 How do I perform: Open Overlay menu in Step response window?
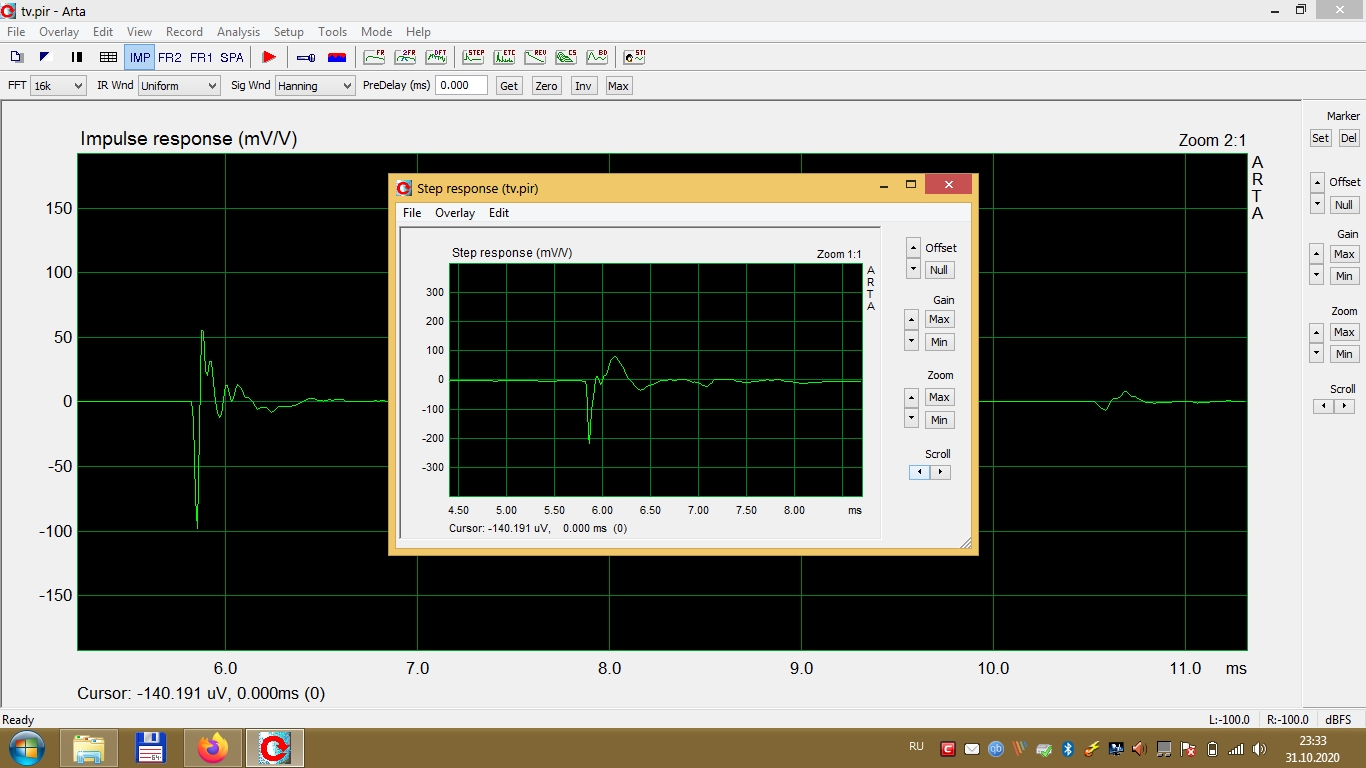(454, 213)
